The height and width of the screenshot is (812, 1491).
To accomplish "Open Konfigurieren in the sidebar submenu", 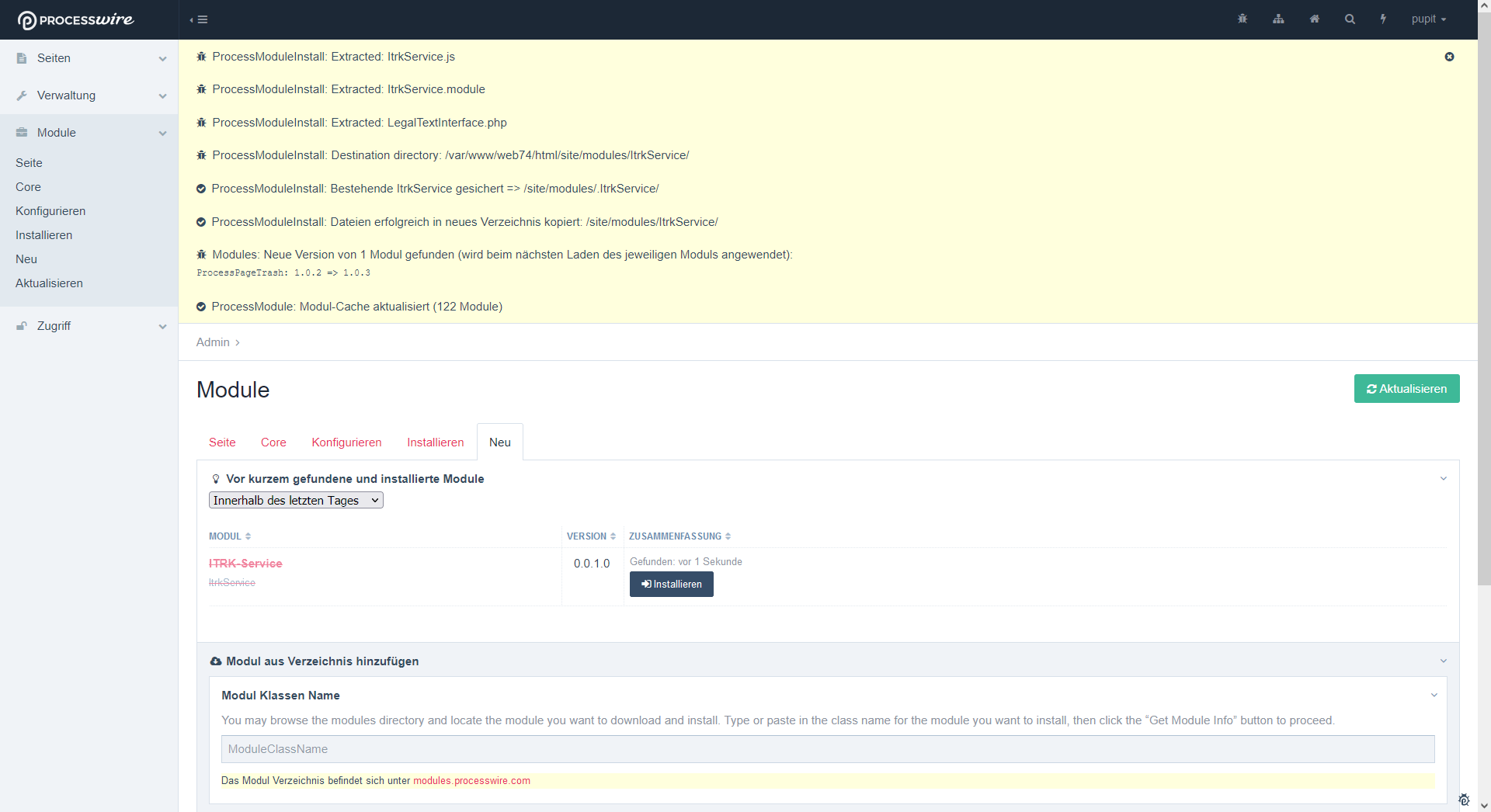I will 50,211.
